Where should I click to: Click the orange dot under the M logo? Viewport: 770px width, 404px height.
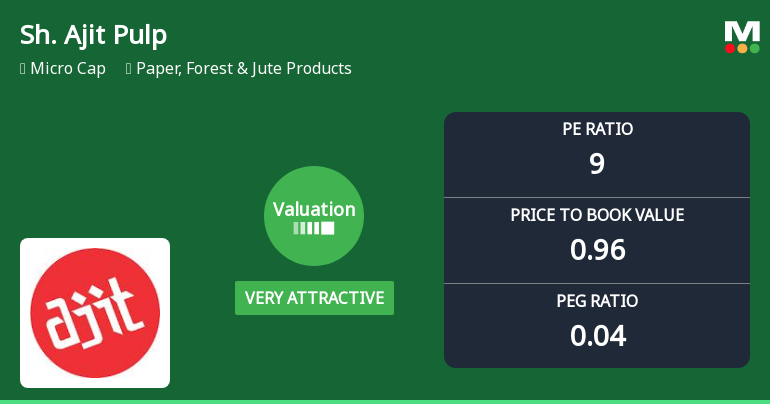[x=742, y=48]
